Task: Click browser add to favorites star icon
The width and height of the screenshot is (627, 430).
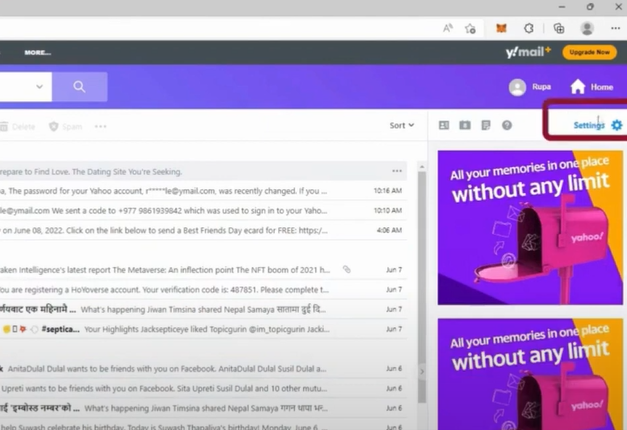Action: point(470,28)
